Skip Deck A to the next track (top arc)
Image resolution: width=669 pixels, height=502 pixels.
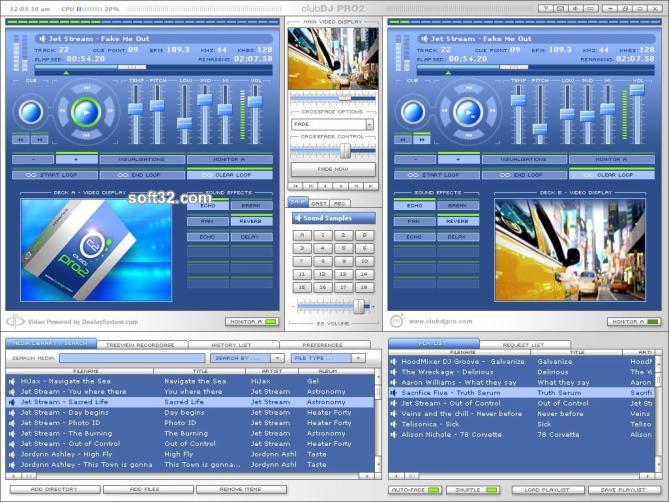[x=86, y=88]
